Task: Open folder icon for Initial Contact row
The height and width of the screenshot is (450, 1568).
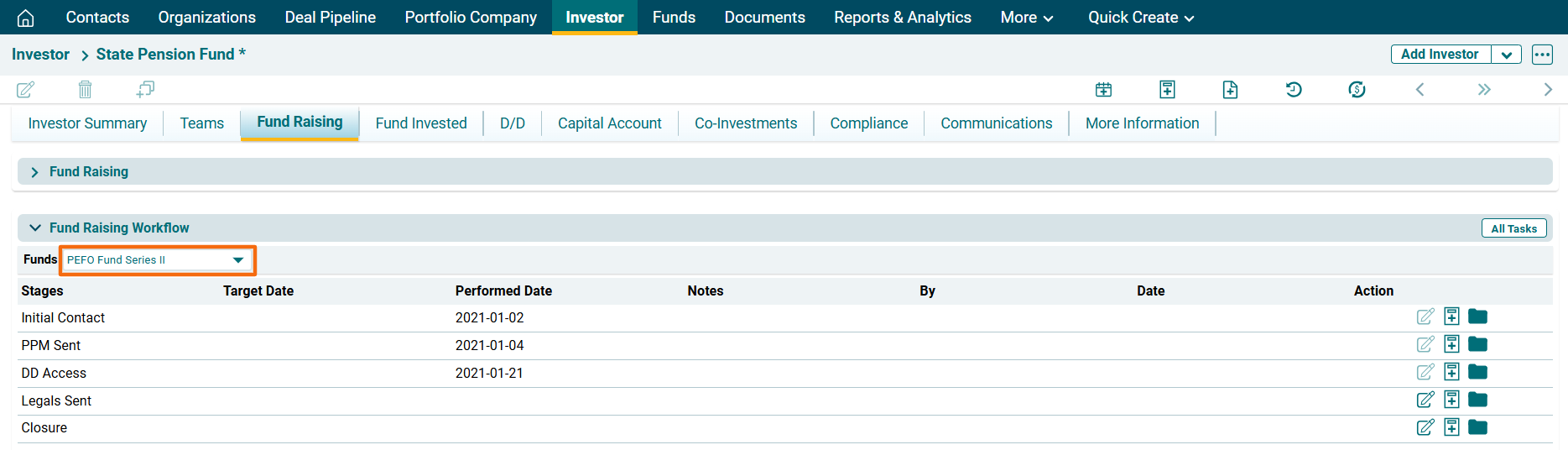Action: click(1477, 317)
